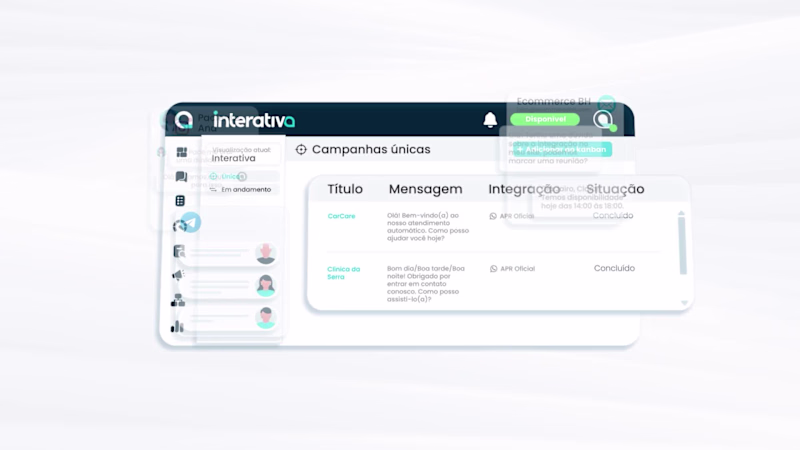Click WhatsApp icon in CarCare row
The height and width of the screenshot is (450, 800).
(493, 216)
